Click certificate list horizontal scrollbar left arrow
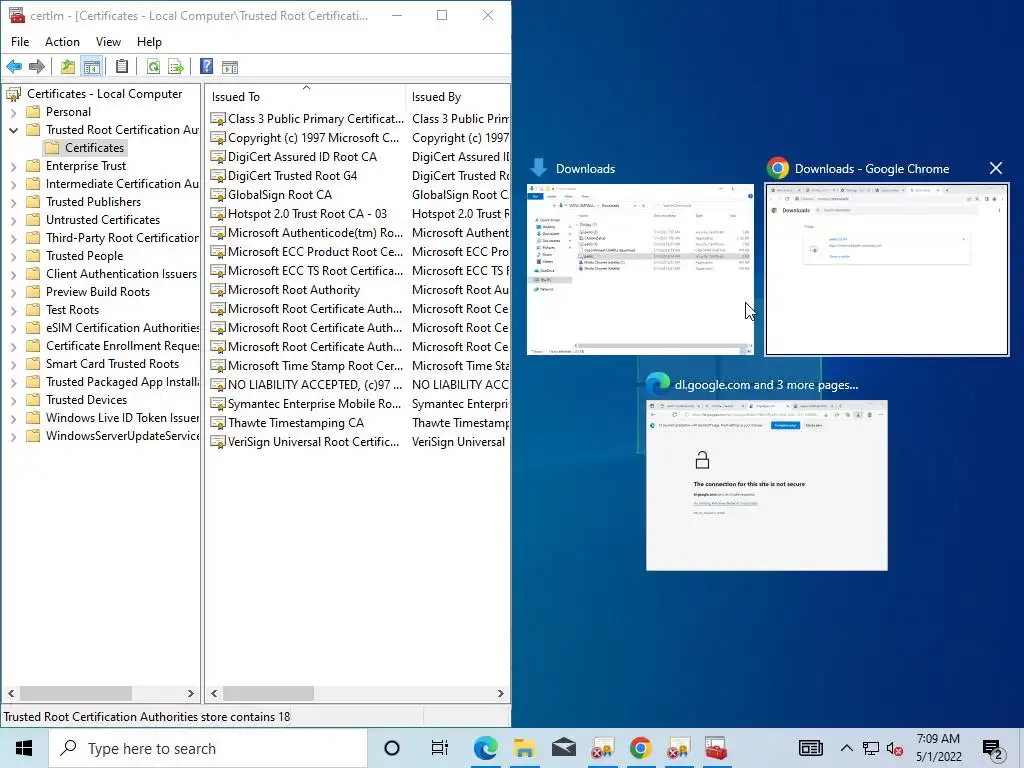This screenshot has height=768, width=1024. (214, 694)
